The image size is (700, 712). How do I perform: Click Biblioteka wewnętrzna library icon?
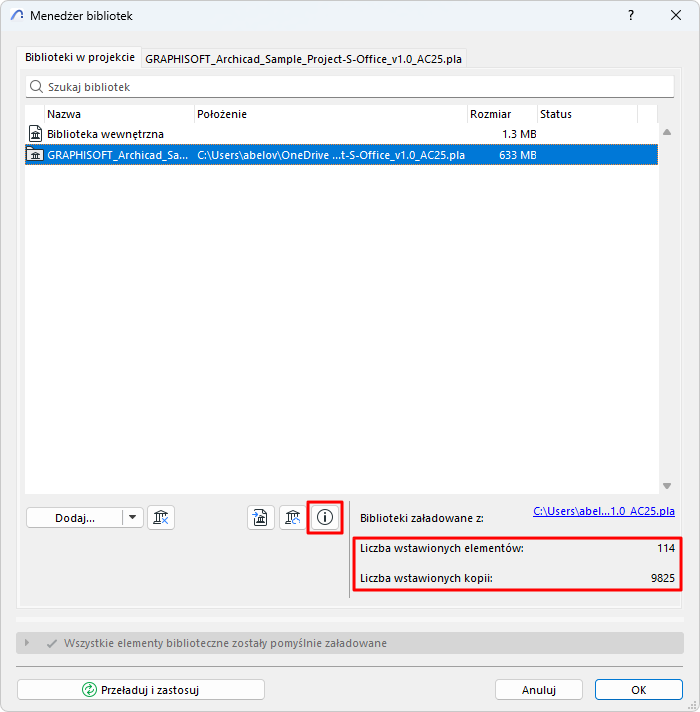tap(35, 134)
